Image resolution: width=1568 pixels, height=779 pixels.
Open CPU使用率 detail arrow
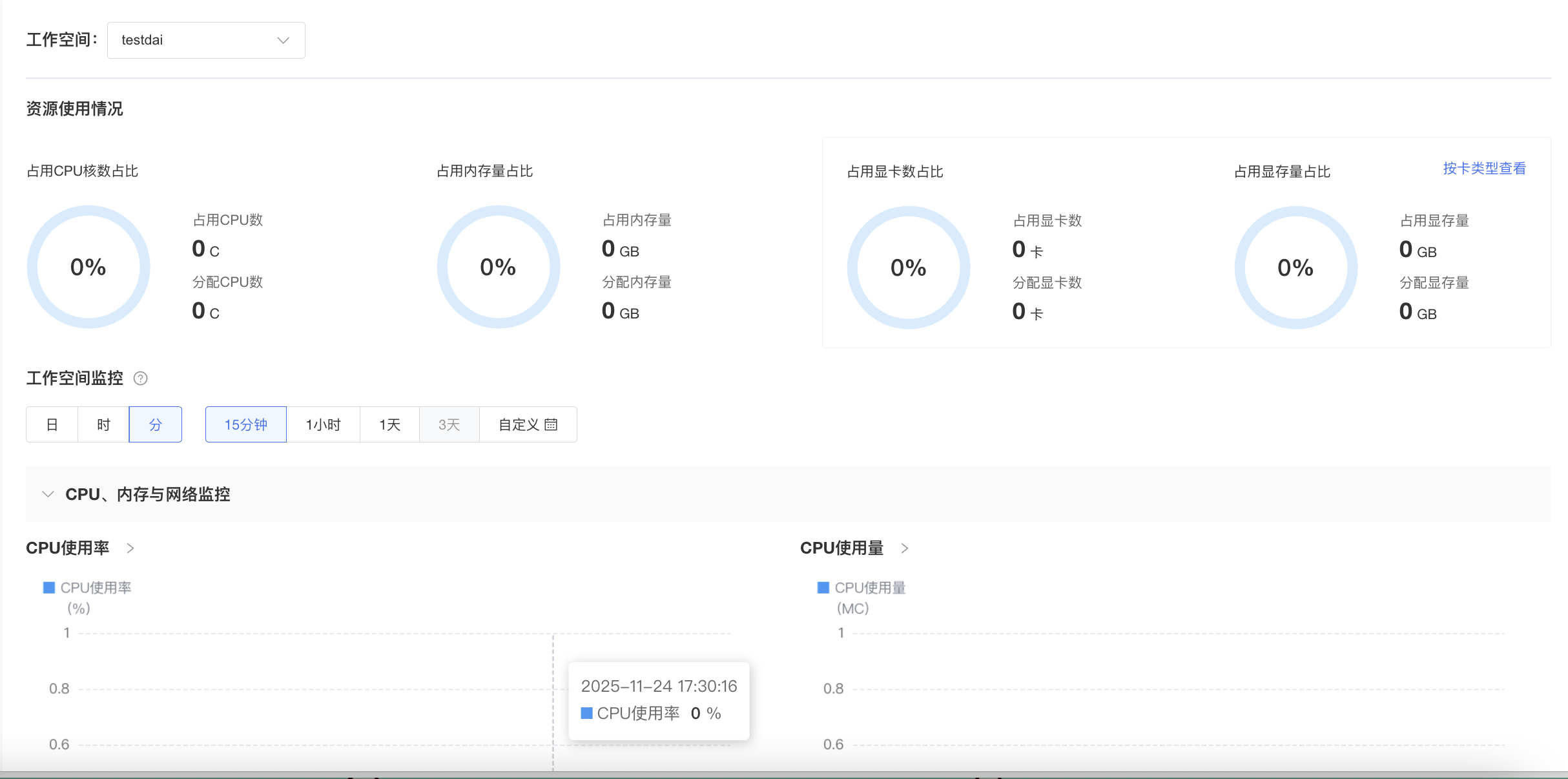(130, 548)
